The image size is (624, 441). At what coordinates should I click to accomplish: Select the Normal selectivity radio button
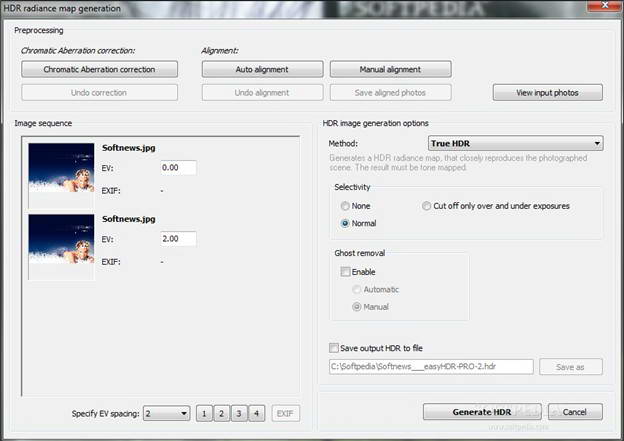(x=359, y=223)
